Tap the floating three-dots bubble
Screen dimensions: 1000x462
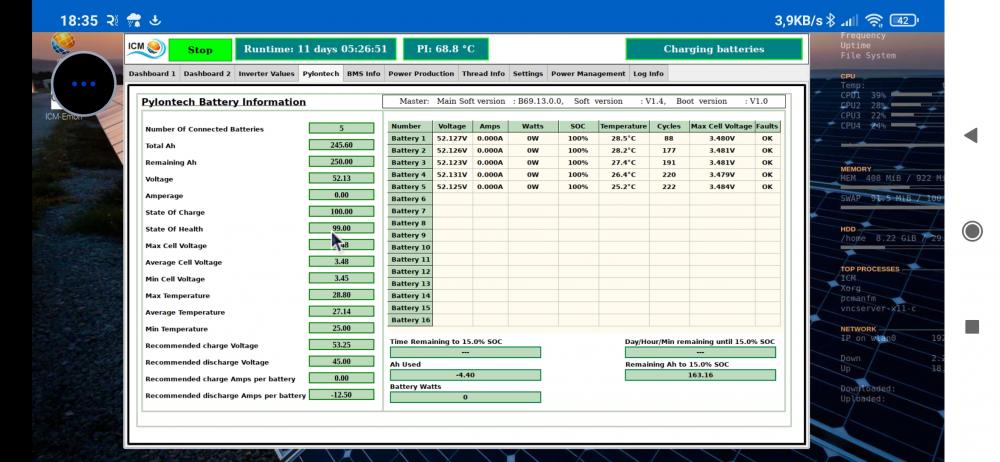tap(84, 84)
